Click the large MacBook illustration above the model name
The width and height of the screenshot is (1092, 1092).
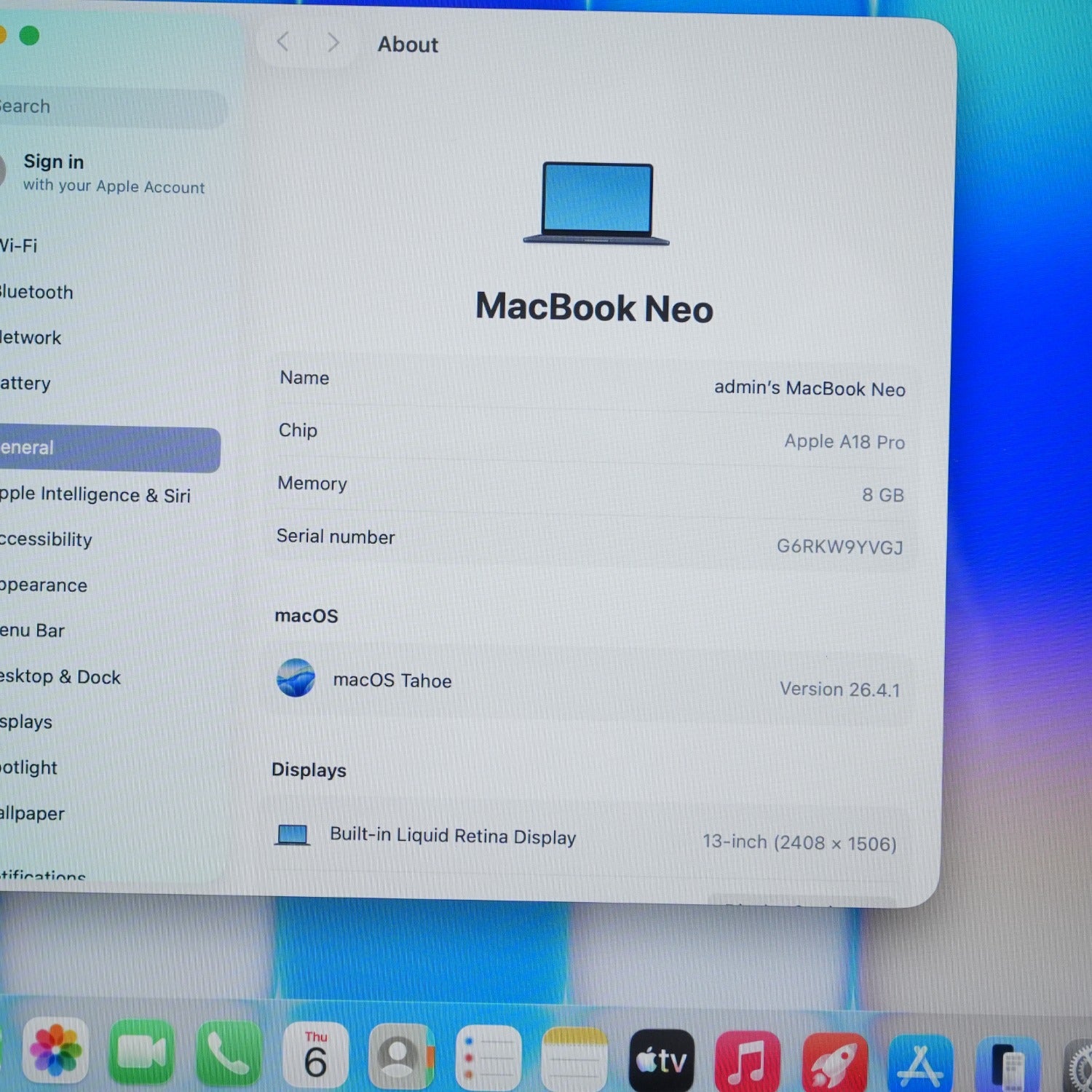point(597,204)
